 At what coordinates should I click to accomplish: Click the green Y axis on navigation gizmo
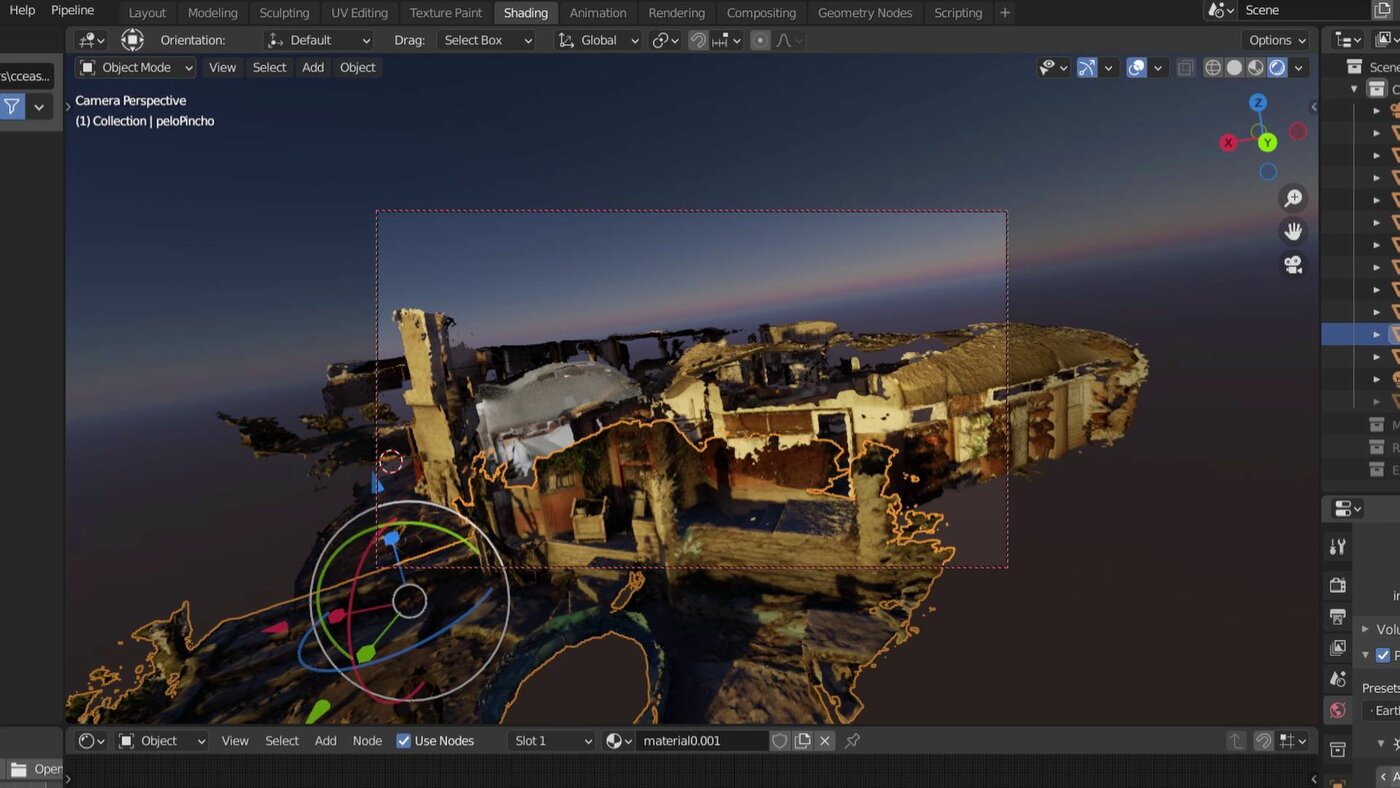pos(1267,143)
